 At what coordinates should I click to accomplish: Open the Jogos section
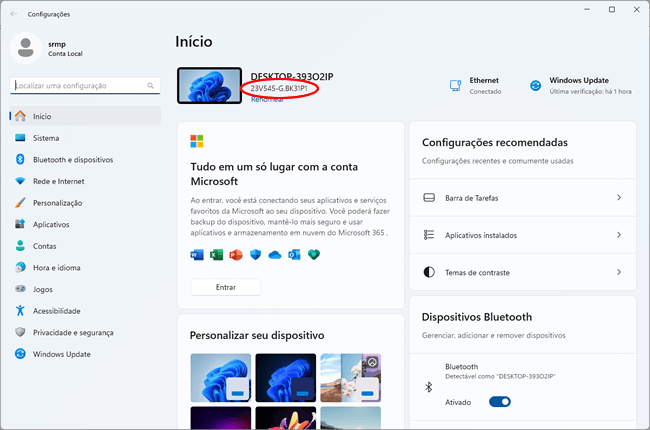(x=85, y=289)
